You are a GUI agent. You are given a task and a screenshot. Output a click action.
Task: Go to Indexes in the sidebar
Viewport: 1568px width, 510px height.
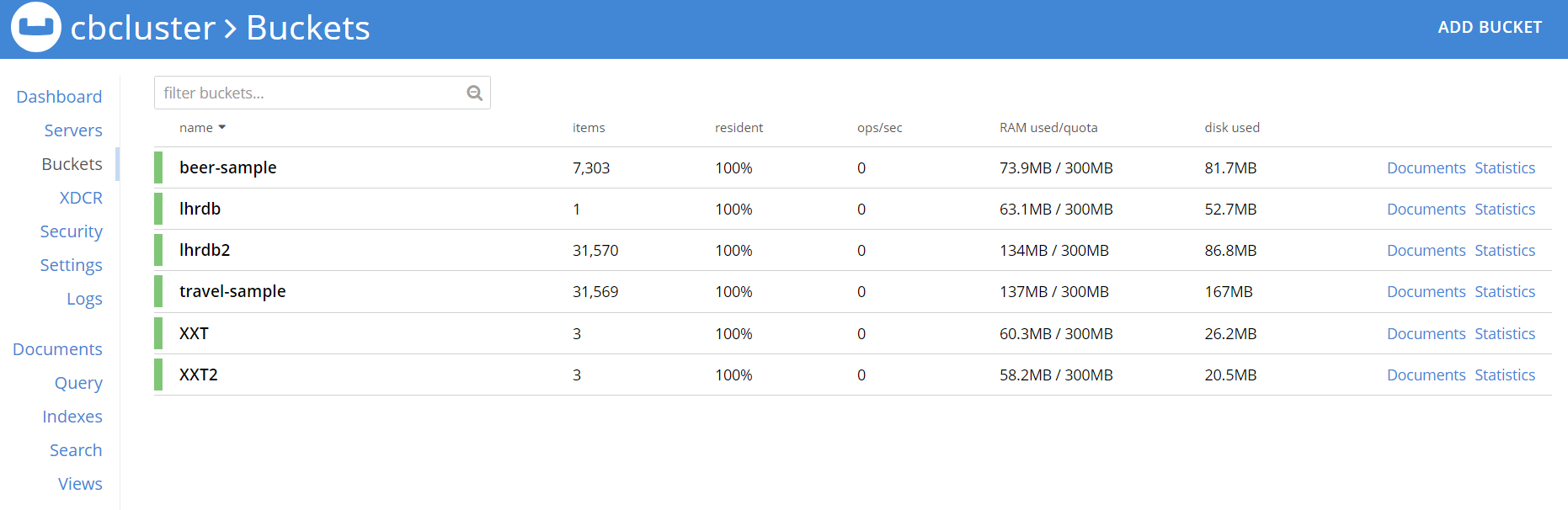72,417
